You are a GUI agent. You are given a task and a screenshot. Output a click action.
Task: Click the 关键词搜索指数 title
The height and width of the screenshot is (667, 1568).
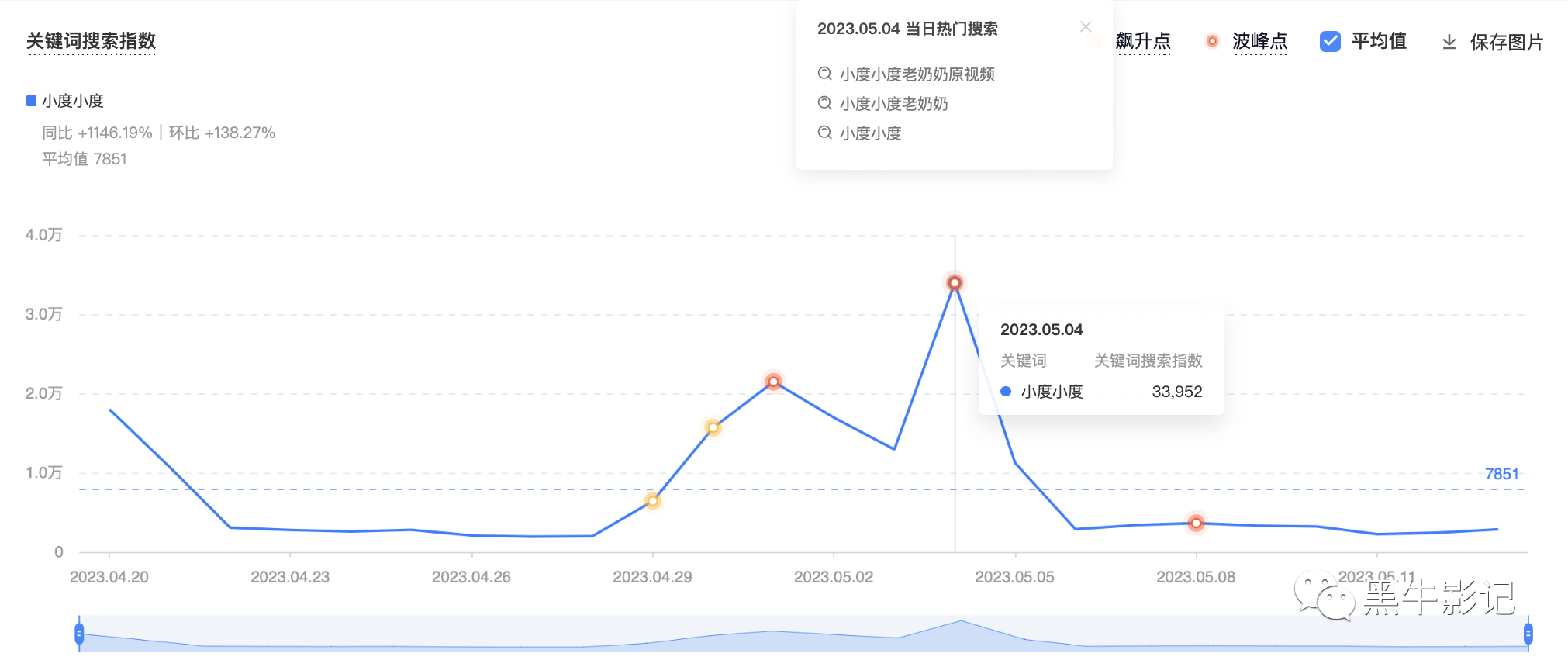click(x=92, y=41)
